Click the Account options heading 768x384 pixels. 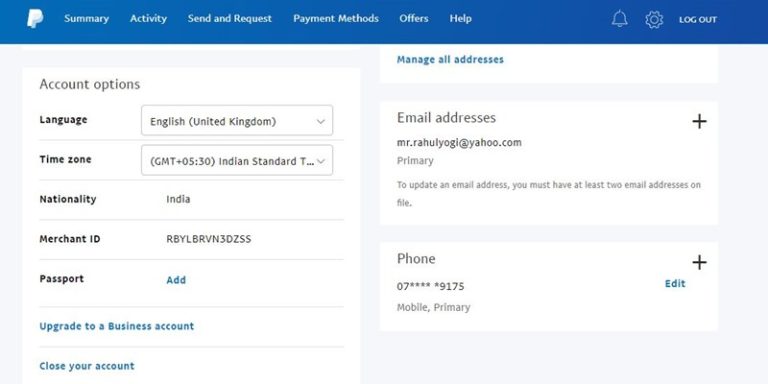90,84
